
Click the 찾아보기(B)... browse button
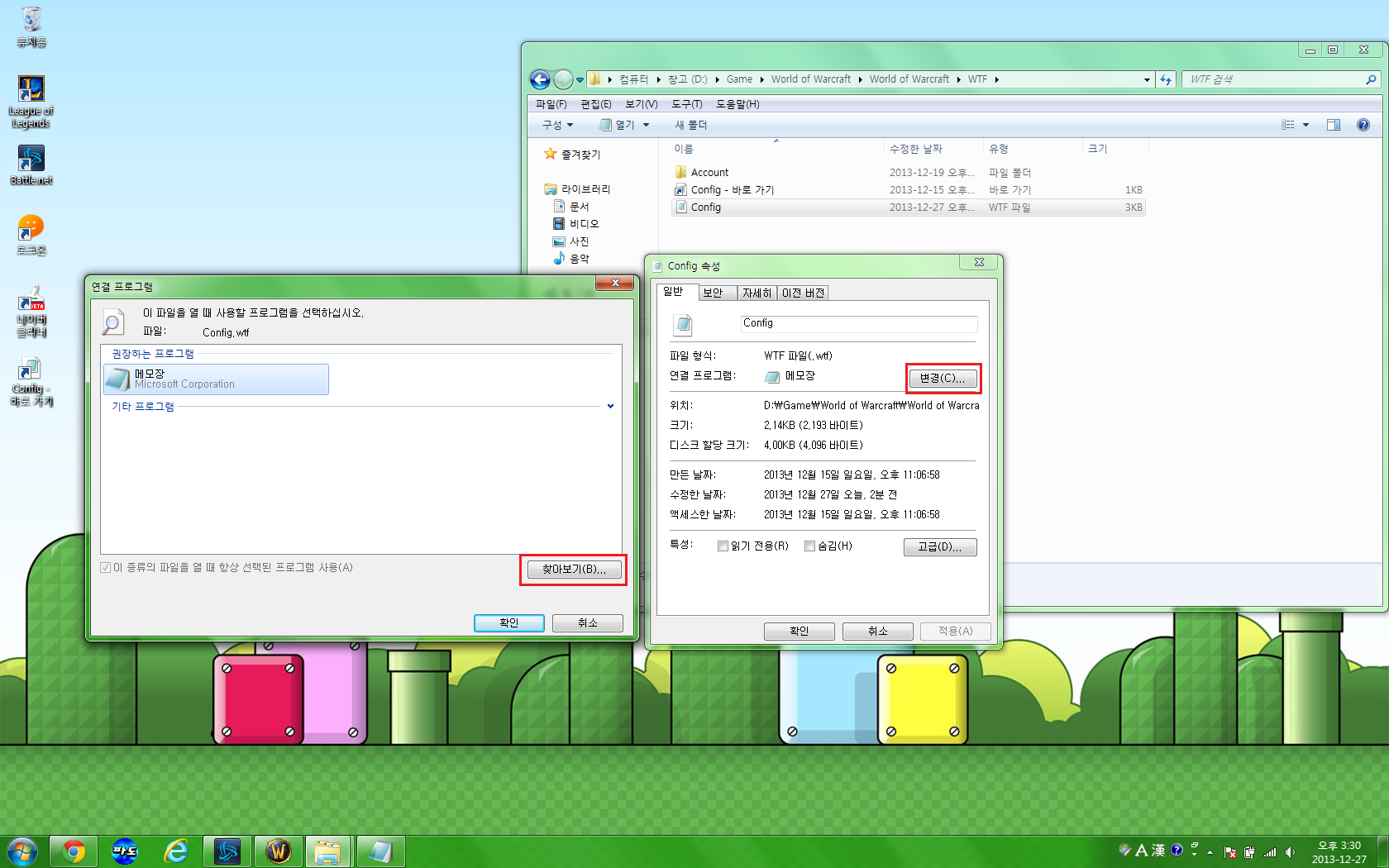(574, 569)
